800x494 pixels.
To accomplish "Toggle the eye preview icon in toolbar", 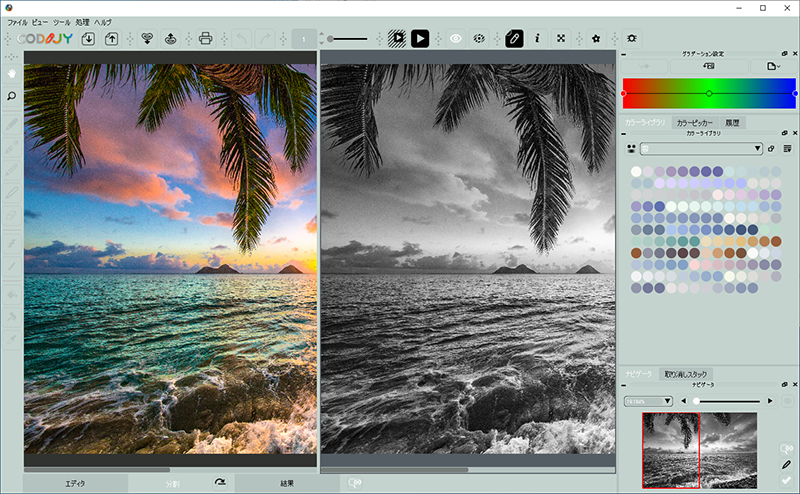I will coord(456,39).
